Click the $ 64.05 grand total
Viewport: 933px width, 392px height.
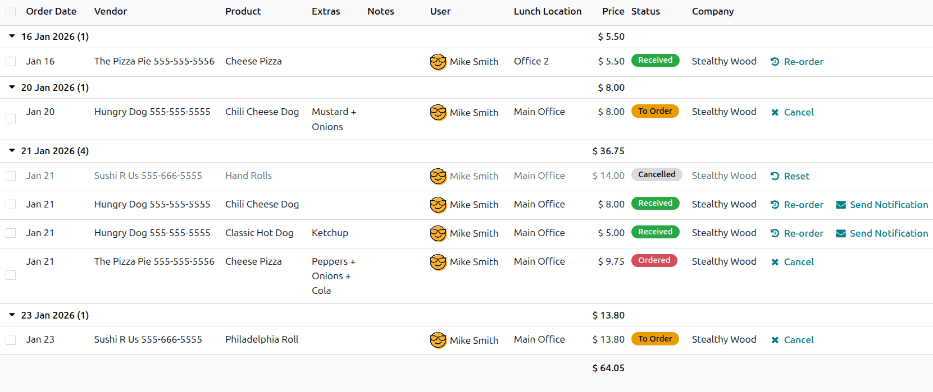tap(608, 368)
